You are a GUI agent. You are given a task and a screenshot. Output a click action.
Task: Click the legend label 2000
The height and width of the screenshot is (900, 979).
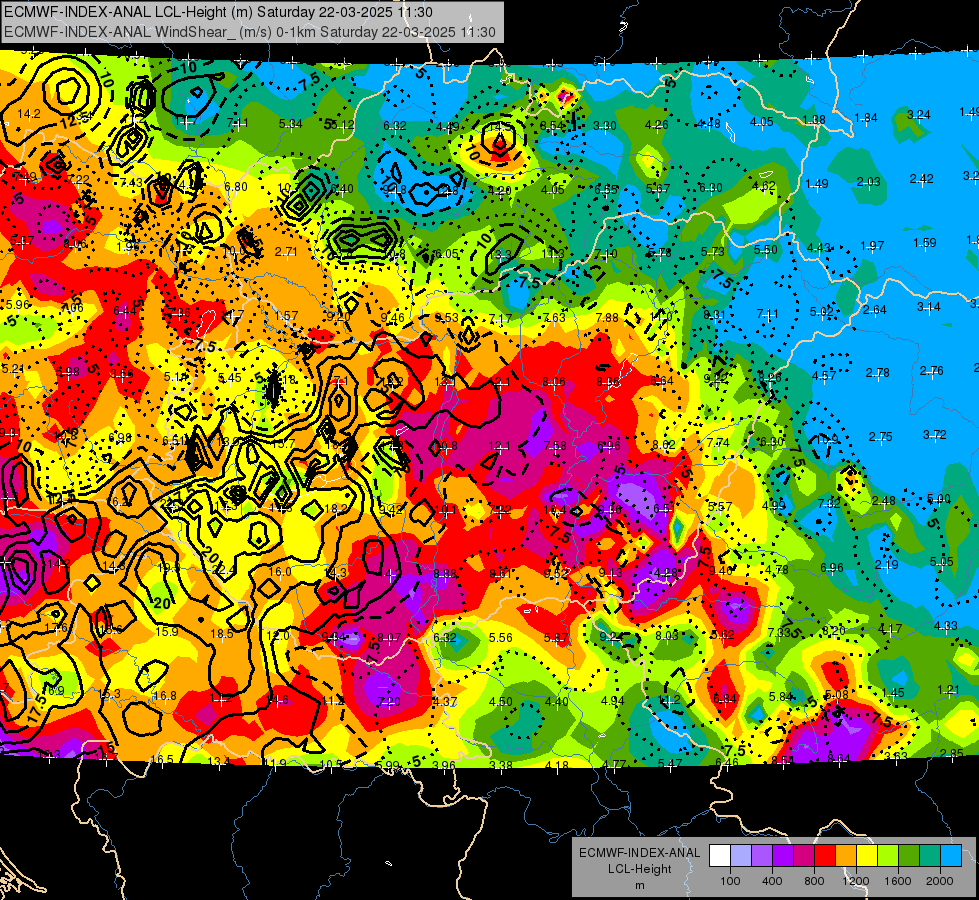pos(939,881)
